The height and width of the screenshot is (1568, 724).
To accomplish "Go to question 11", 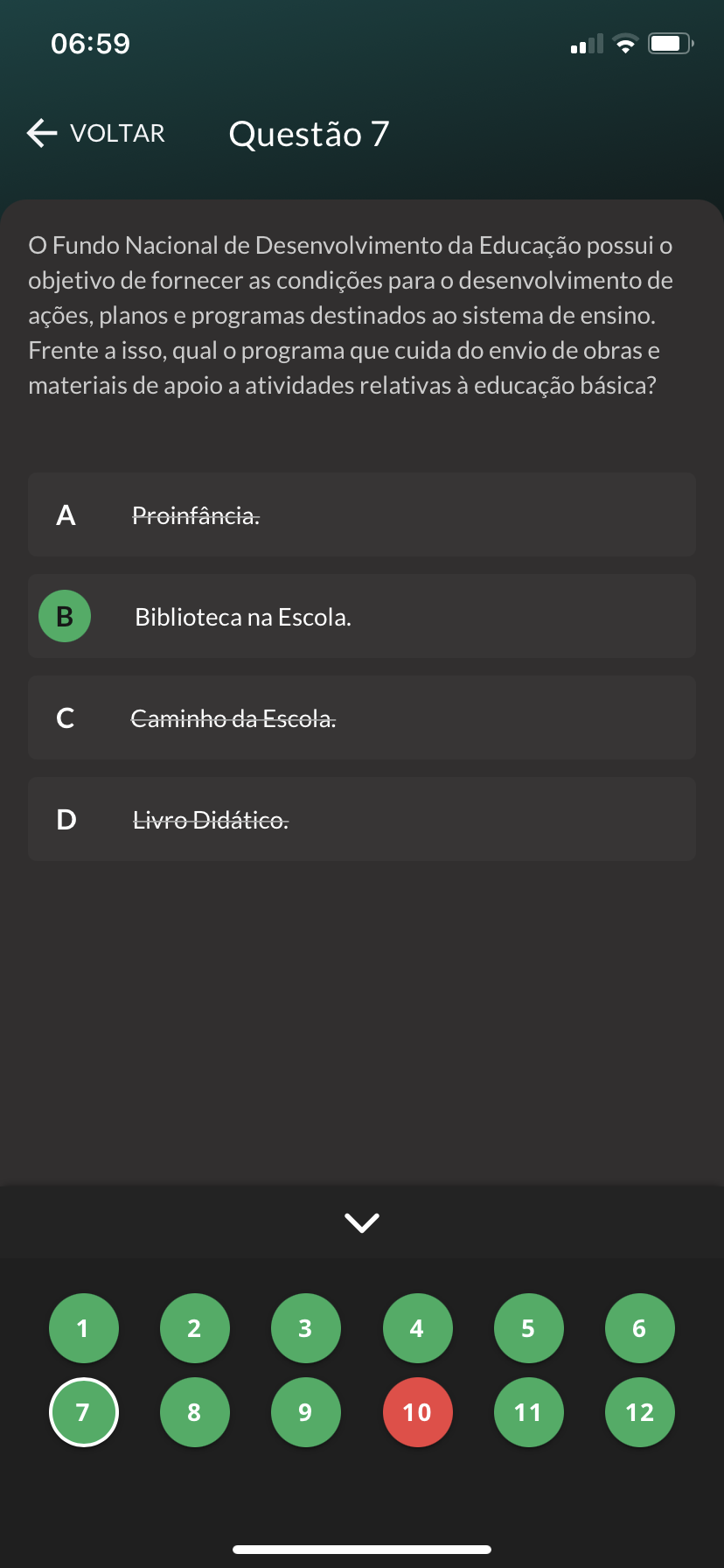I will pos(528,1412).
